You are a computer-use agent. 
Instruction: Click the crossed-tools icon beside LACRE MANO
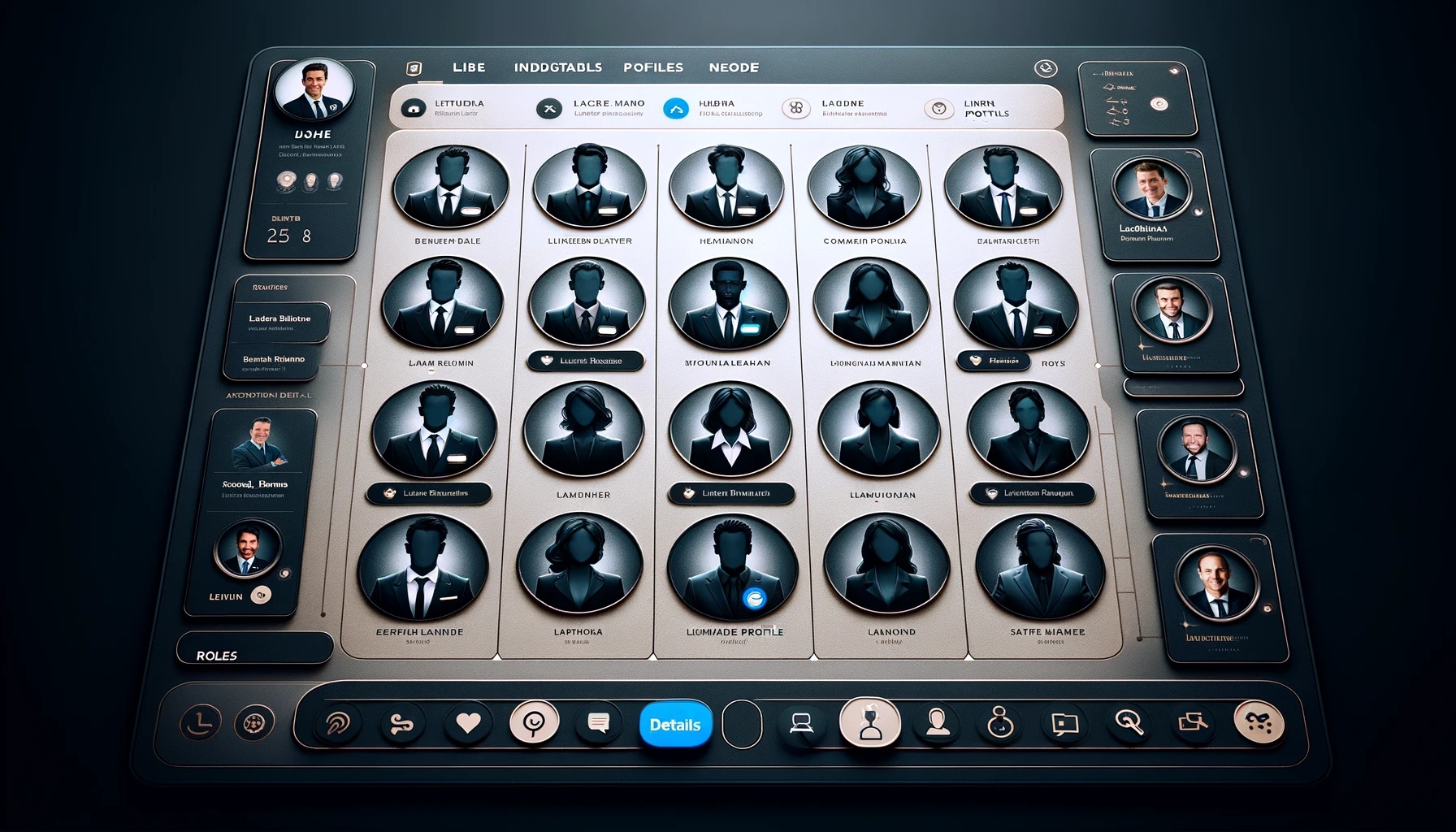[x=549, y=108]
